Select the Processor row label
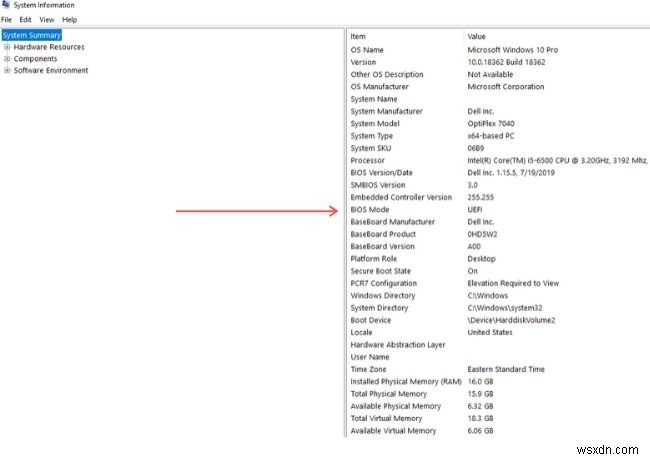The width and height of the screenshot is (650, 460). pos(367,160)
